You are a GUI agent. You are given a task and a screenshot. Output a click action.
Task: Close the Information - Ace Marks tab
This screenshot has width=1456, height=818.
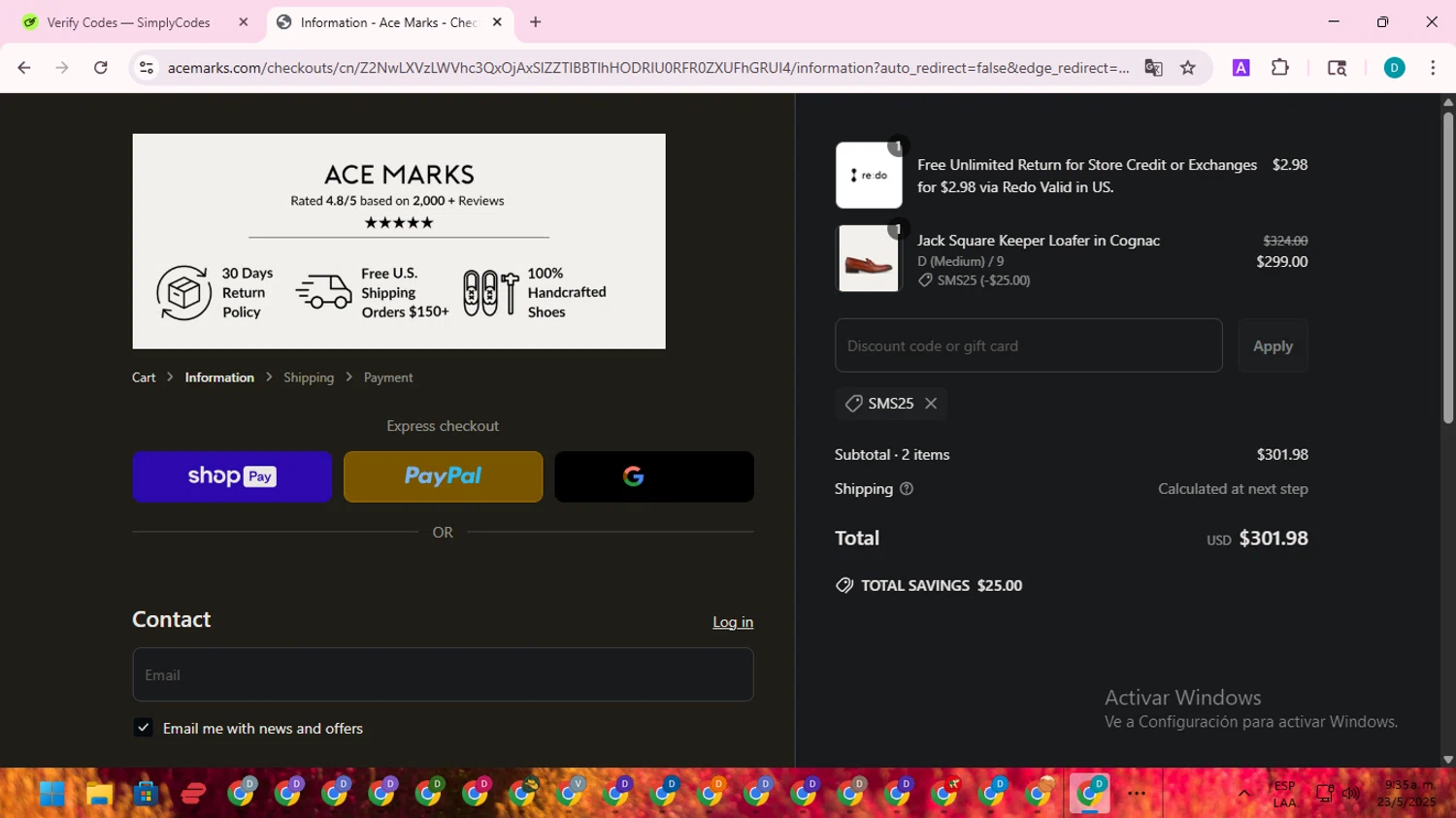(497, 22)
